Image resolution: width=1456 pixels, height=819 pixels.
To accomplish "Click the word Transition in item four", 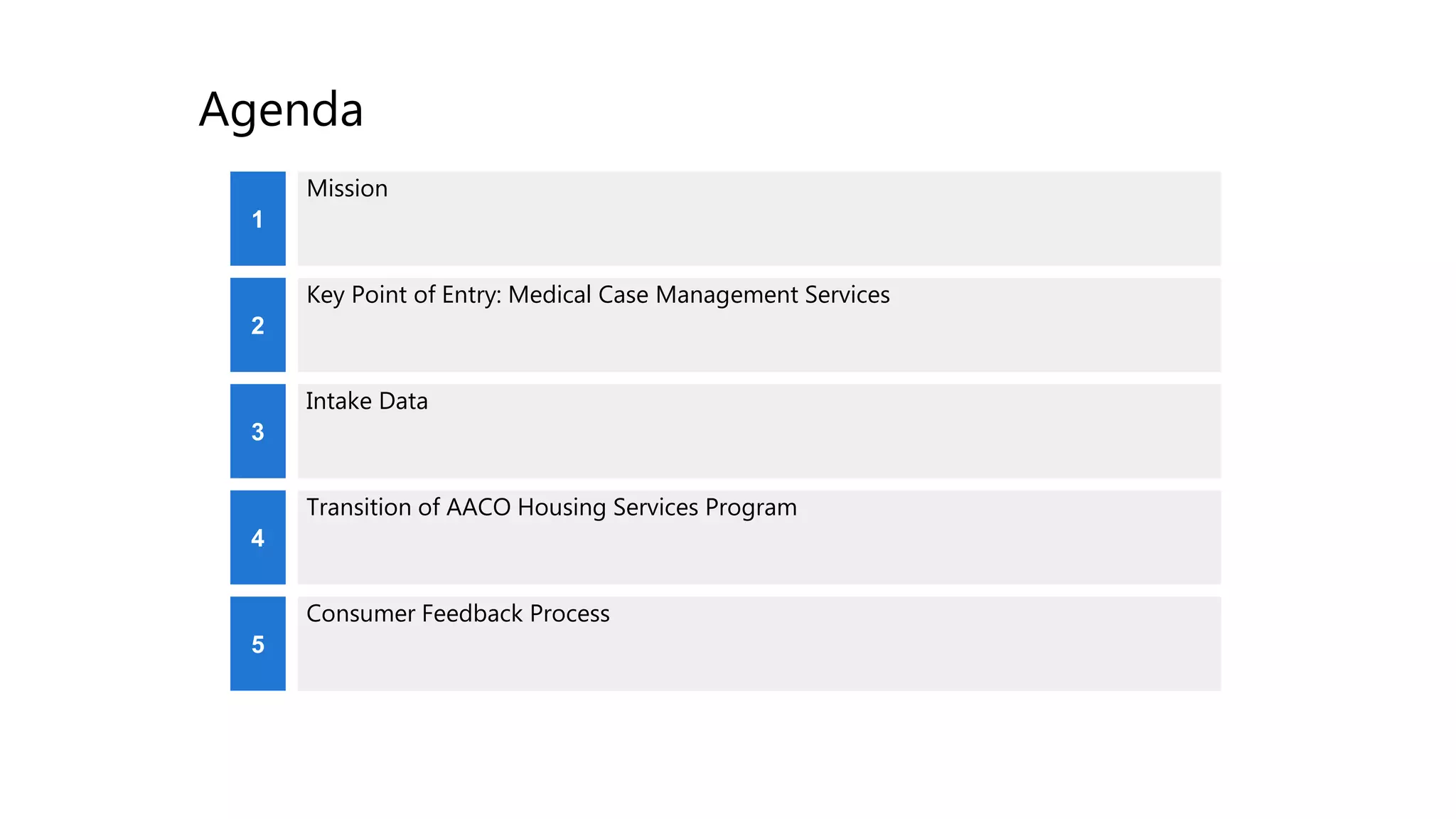I will click(358, 508).
